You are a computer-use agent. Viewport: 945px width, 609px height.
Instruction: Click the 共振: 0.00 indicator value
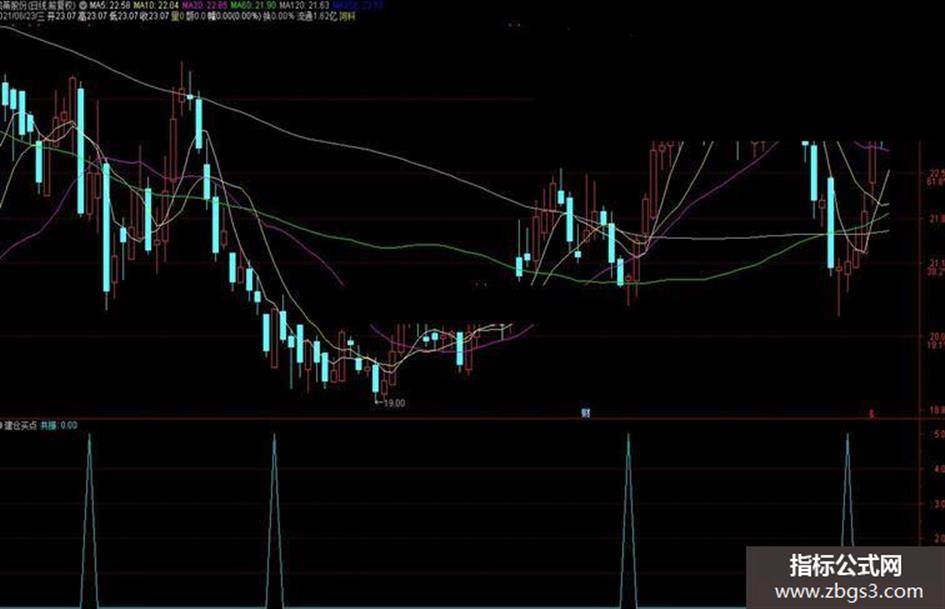click(59, 425)
